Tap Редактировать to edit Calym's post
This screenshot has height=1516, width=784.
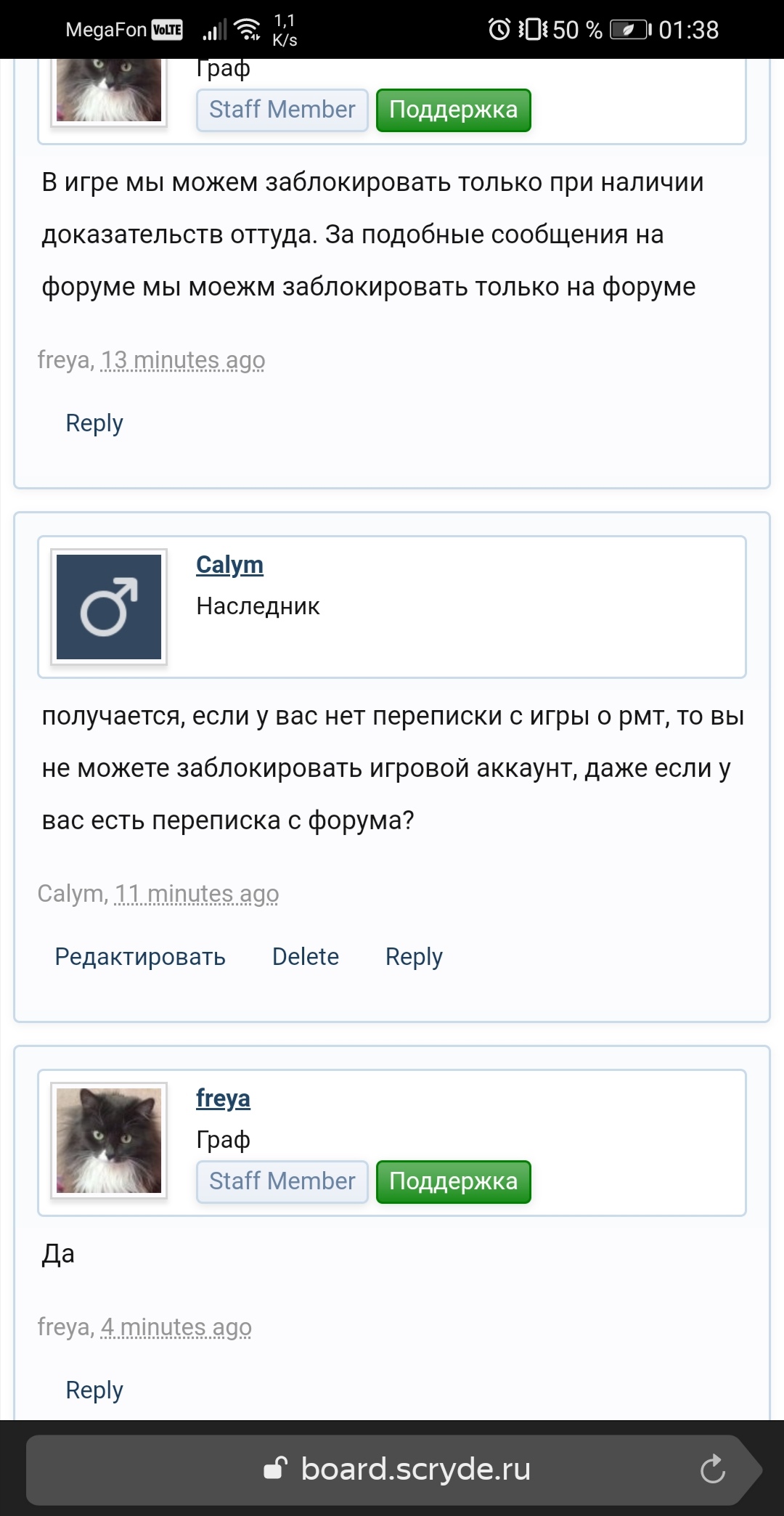point(140,956)
